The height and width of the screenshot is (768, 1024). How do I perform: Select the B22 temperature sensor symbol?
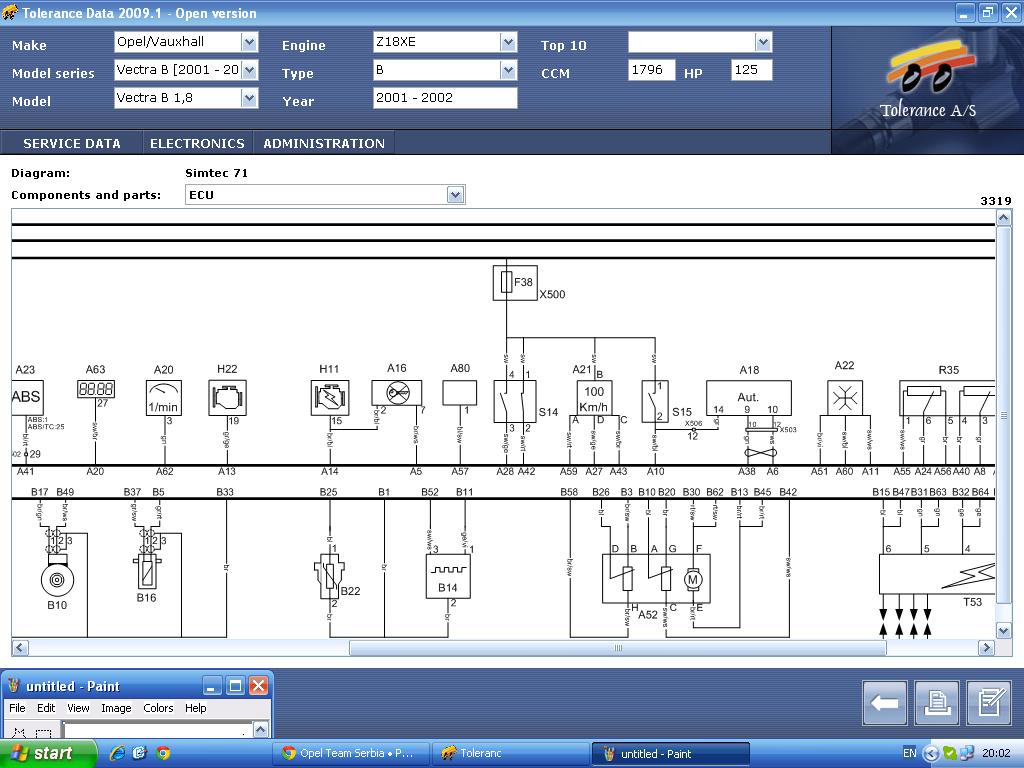tap(330, 577)
